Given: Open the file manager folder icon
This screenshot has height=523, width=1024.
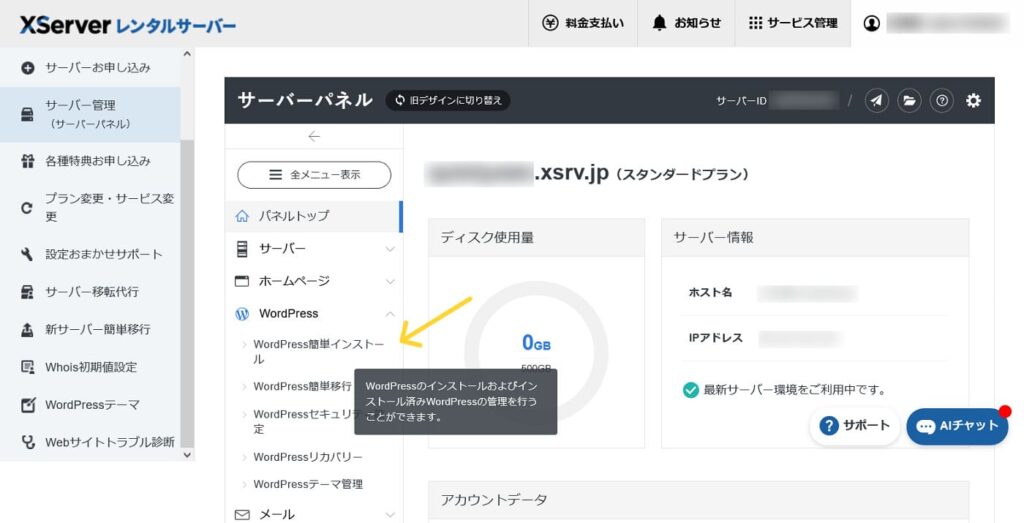Looking at the screenshot, I should coord(909,101).
